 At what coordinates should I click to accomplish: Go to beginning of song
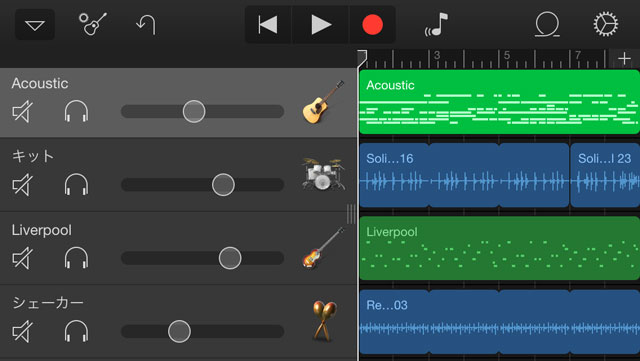[x=268, y=25]
